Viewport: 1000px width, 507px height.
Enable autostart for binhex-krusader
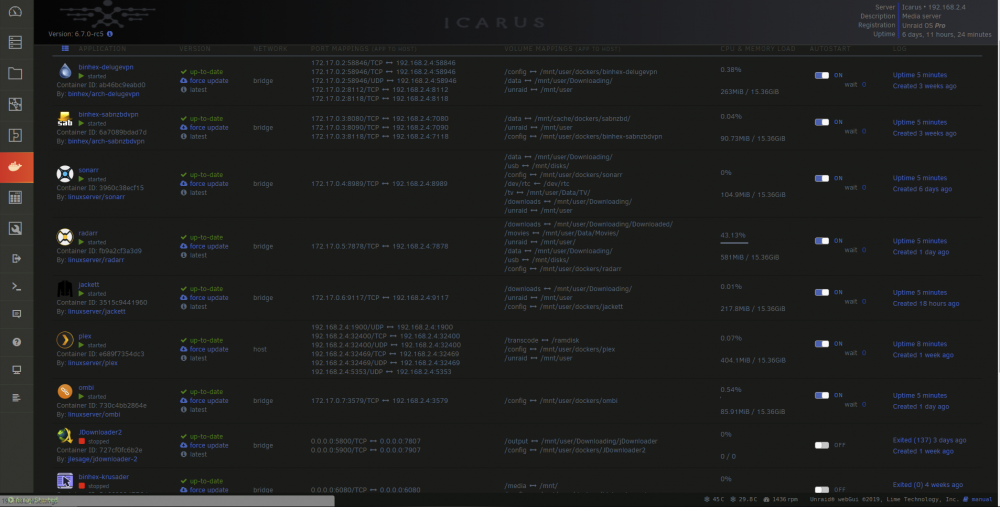coord(822,489)
